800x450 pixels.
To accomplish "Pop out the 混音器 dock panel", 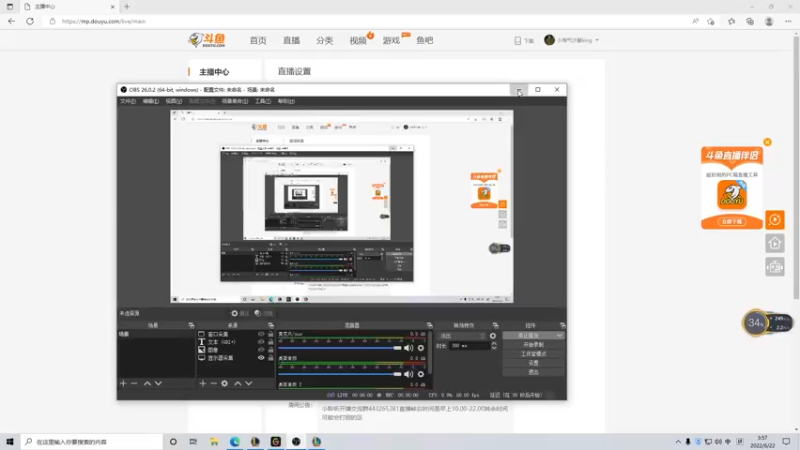I will point(430,326).
